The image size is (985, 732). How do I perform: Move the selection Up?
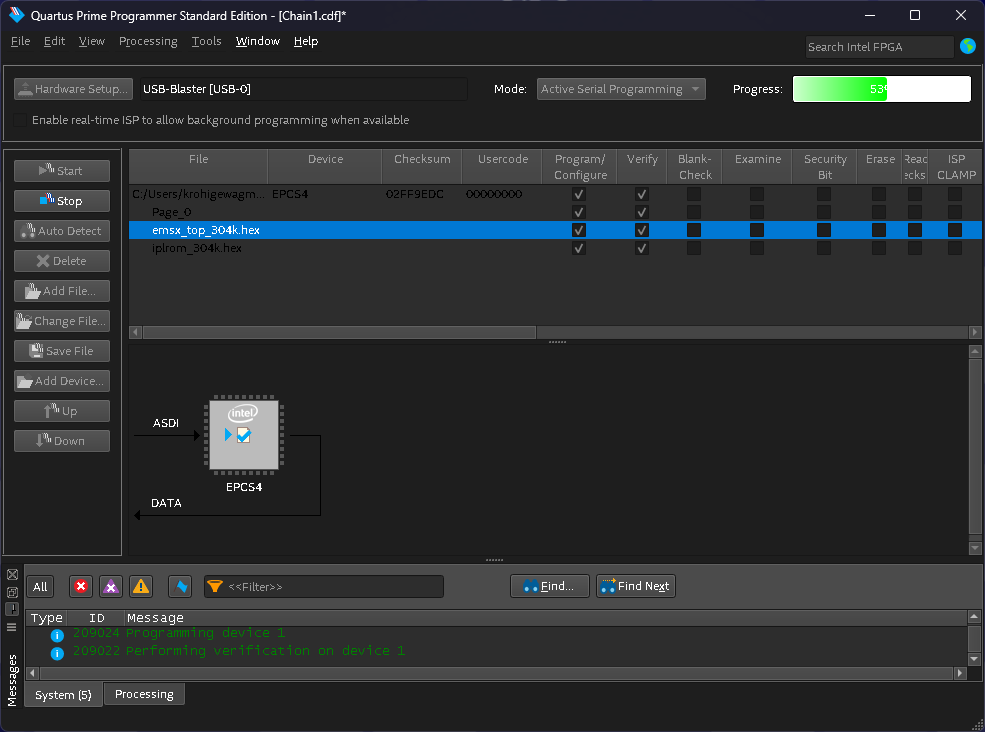pos(62,411)
